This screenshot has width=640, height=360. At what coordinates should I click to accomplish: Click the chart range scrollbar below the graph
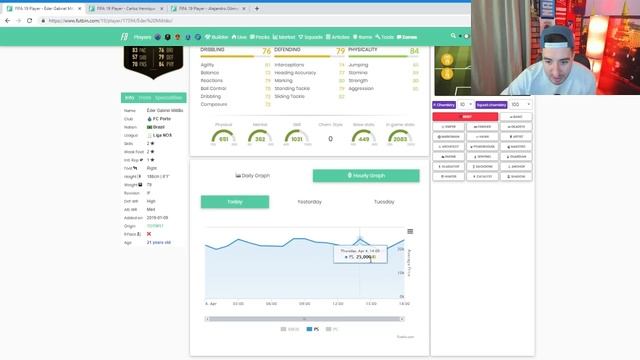304,319
